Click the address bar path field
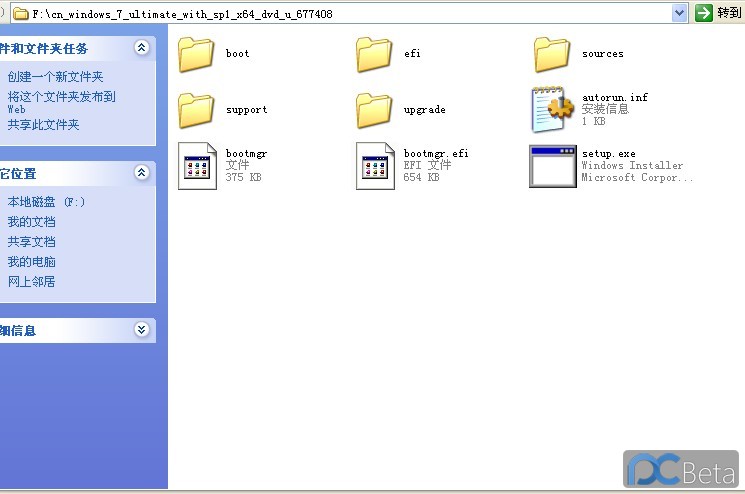This screenshot has width=745, height=494. pyautogui.click(x=351, y=14)
